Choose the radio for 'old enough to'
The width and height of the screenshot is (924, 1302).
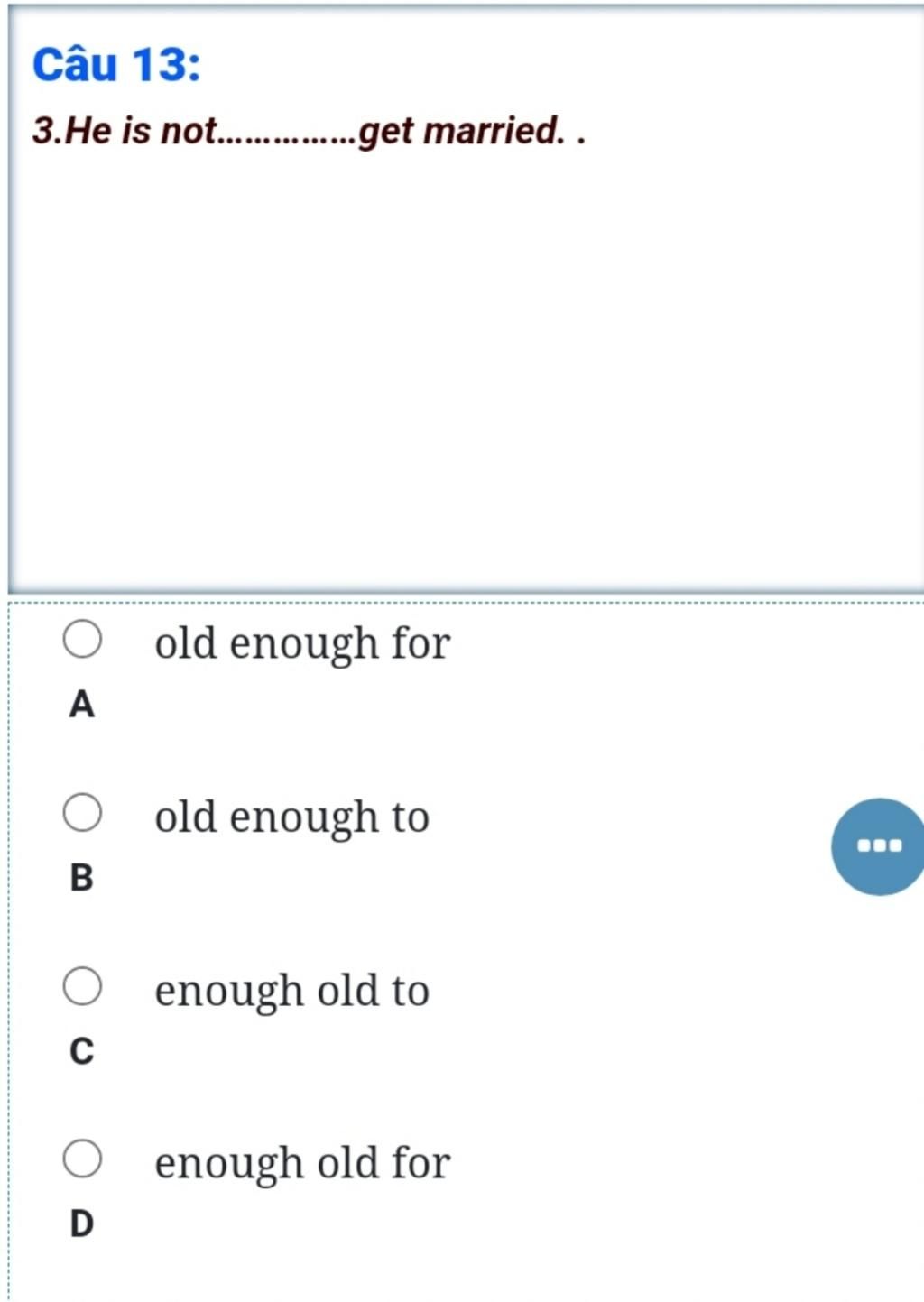pos(82,813)
